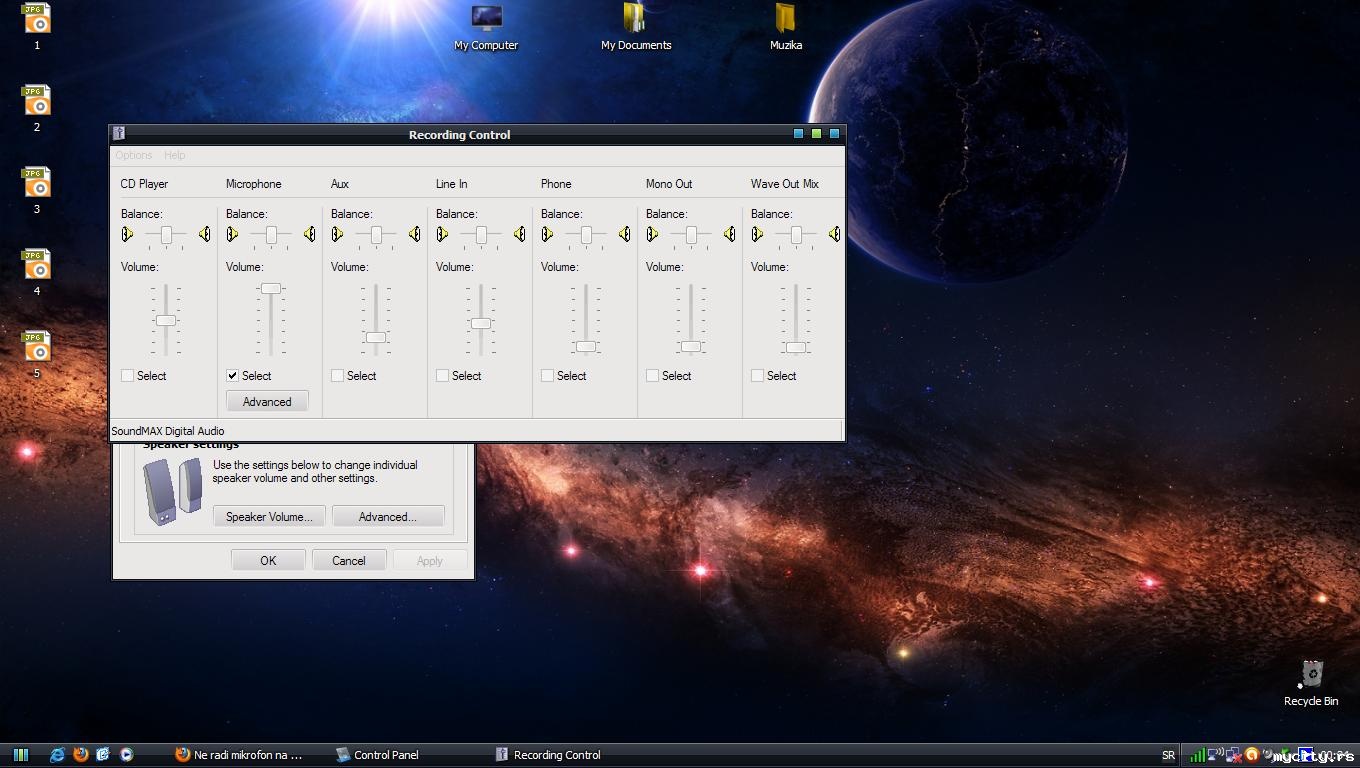Enable the CD Player Select checkbox
1360x768 pixels.
point(128,376)
